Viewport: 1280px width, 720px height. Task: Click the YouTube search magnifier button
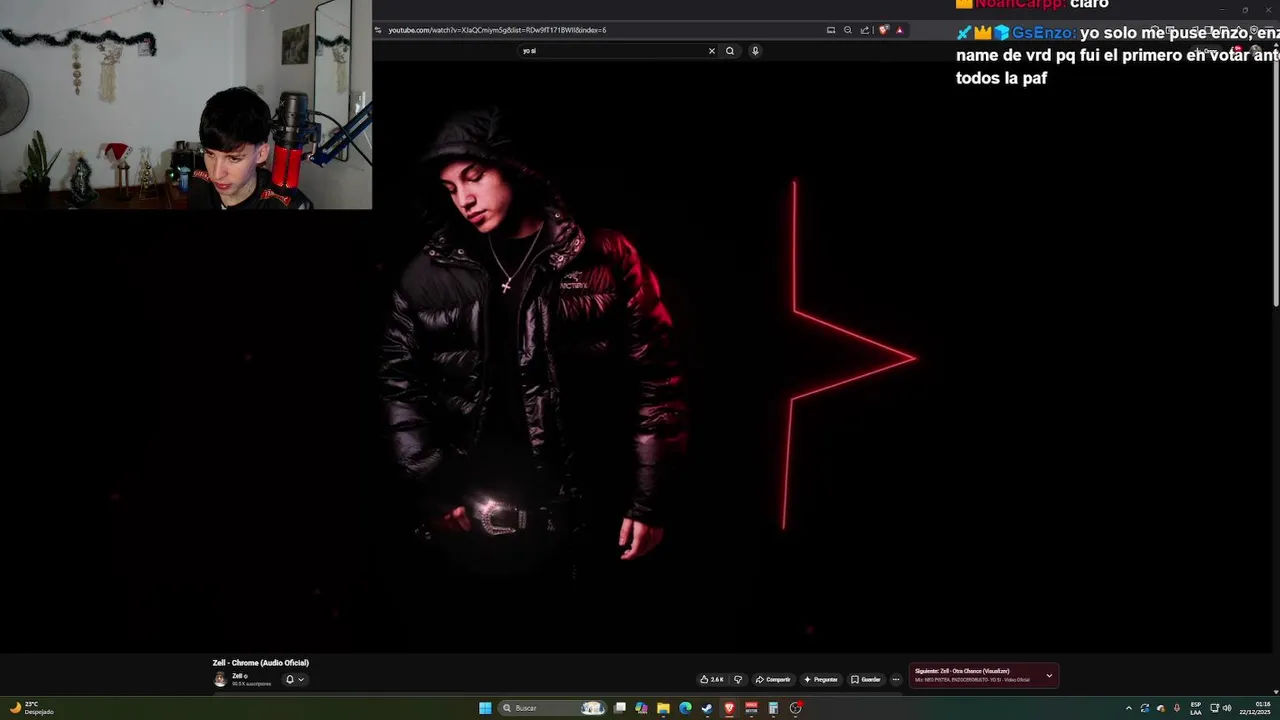pos(730,51)
